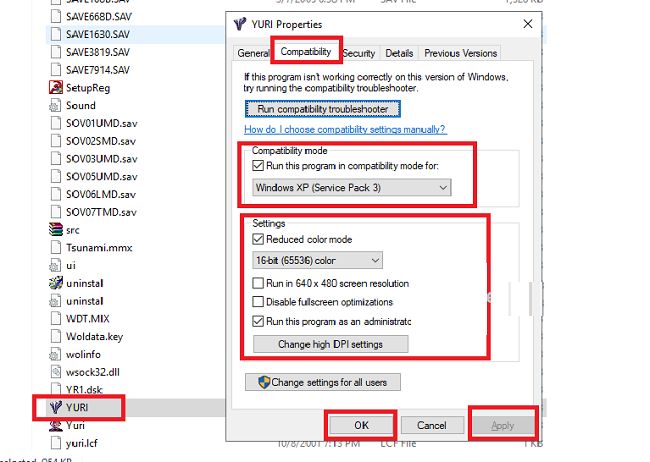Select the wsock32.dll file icon
Viewport: 650px width, 462px height.
point(56,371)
